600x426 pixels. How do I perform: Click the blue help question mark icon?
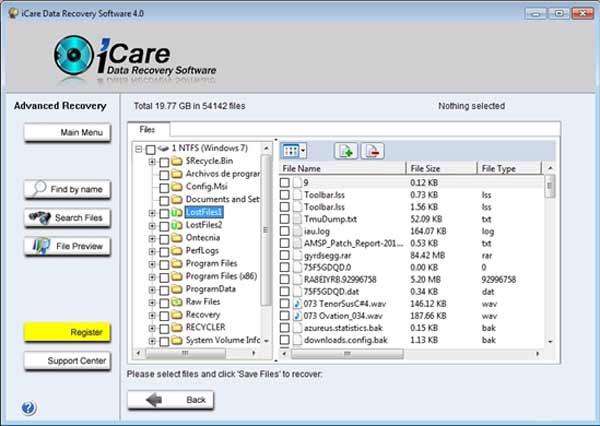coord(29,408)
